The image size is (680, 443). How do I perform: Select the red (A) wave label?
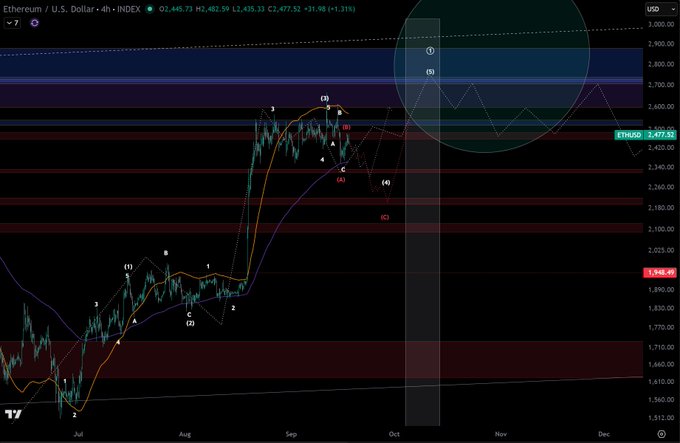(x=341, y=179)
